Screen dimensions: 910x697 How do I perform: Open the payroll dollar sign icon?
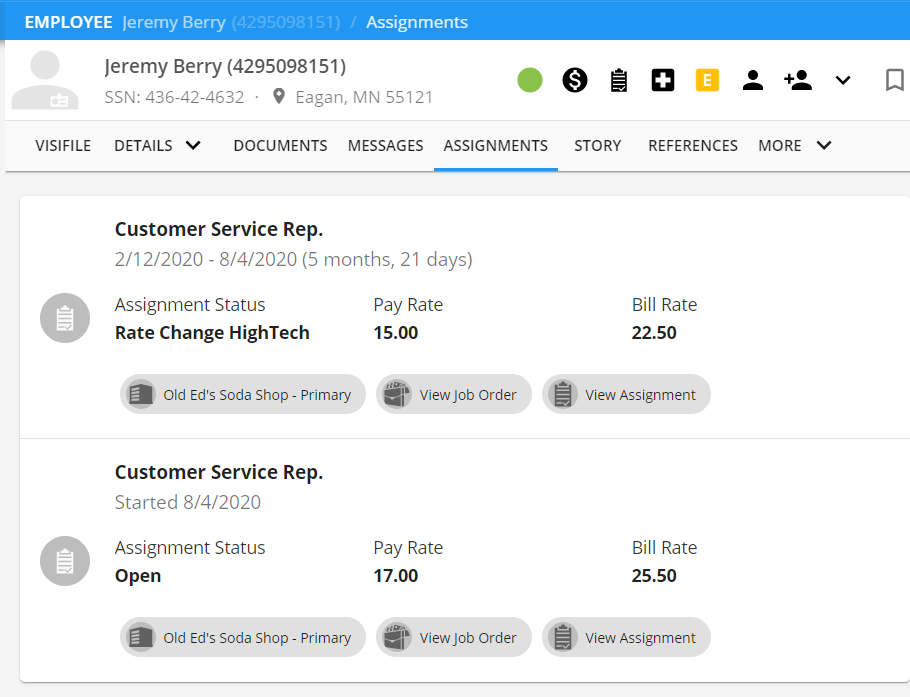tap(575, 80)
